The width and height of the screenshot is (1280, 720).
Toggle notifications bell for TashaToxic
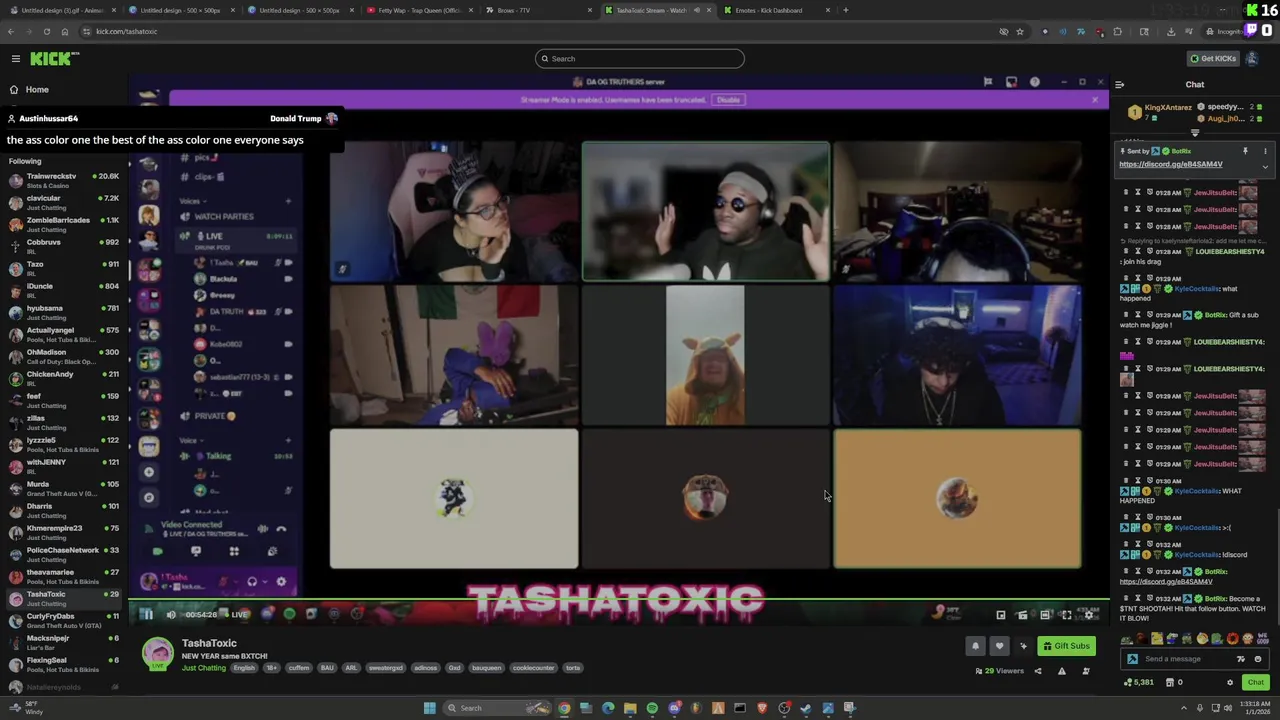(976, 646)
